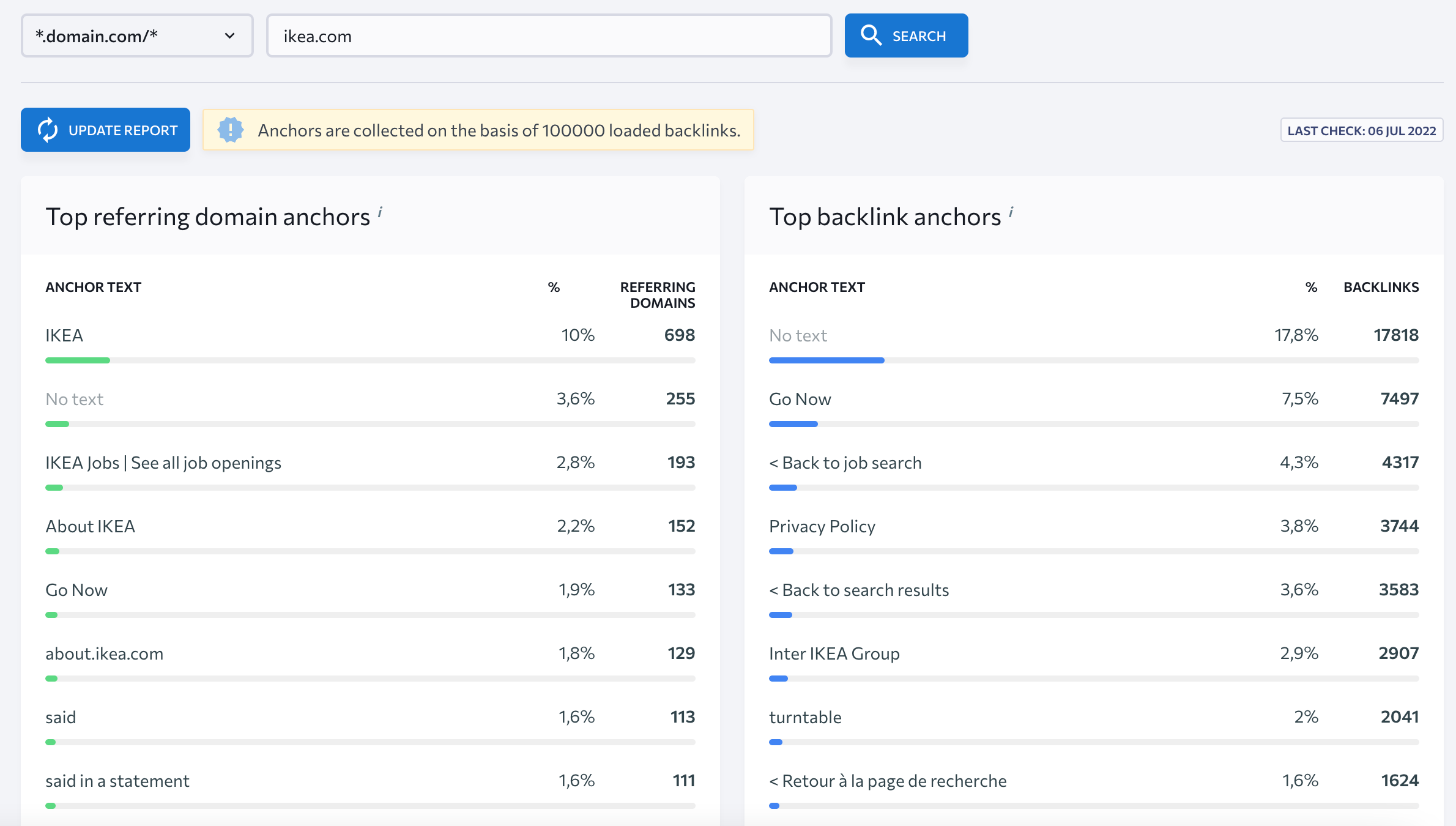
Task: Click the 133 referring domains value
Action: (x=682, y=589)
